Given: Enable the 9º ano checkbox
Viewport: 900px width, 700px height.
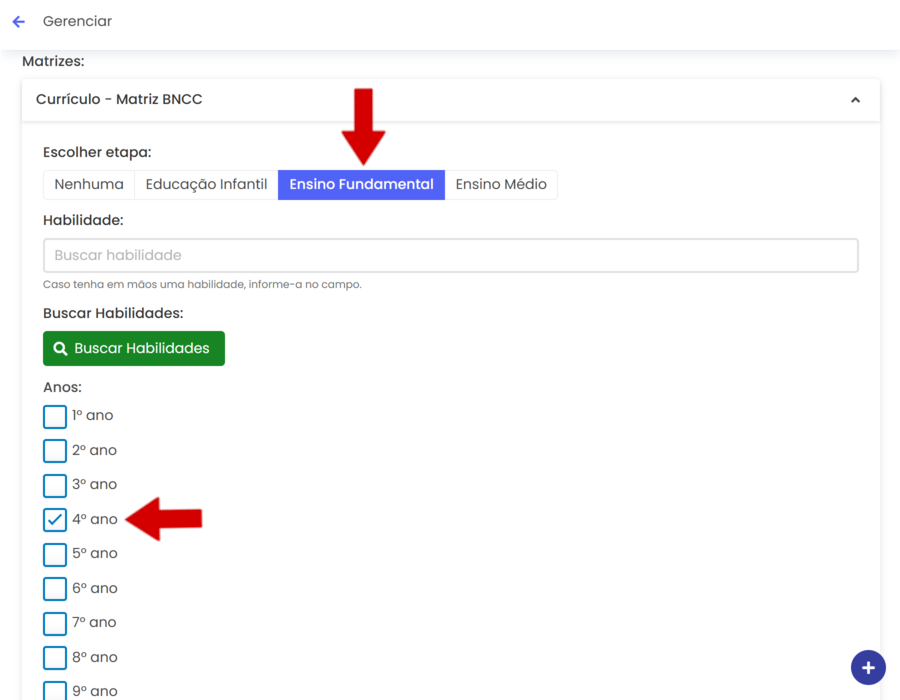Looking at the screenshot, I should point(55,690).
